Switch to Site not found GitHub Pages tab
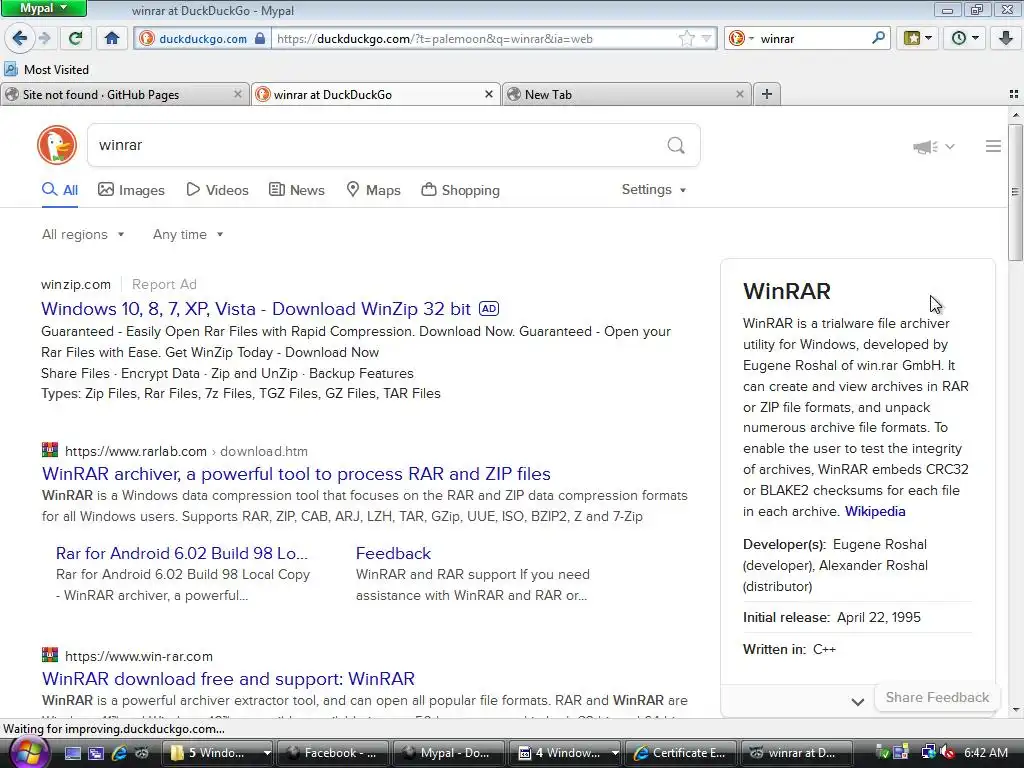Screen dimensions: 1024x768 [x=125, y=95]
